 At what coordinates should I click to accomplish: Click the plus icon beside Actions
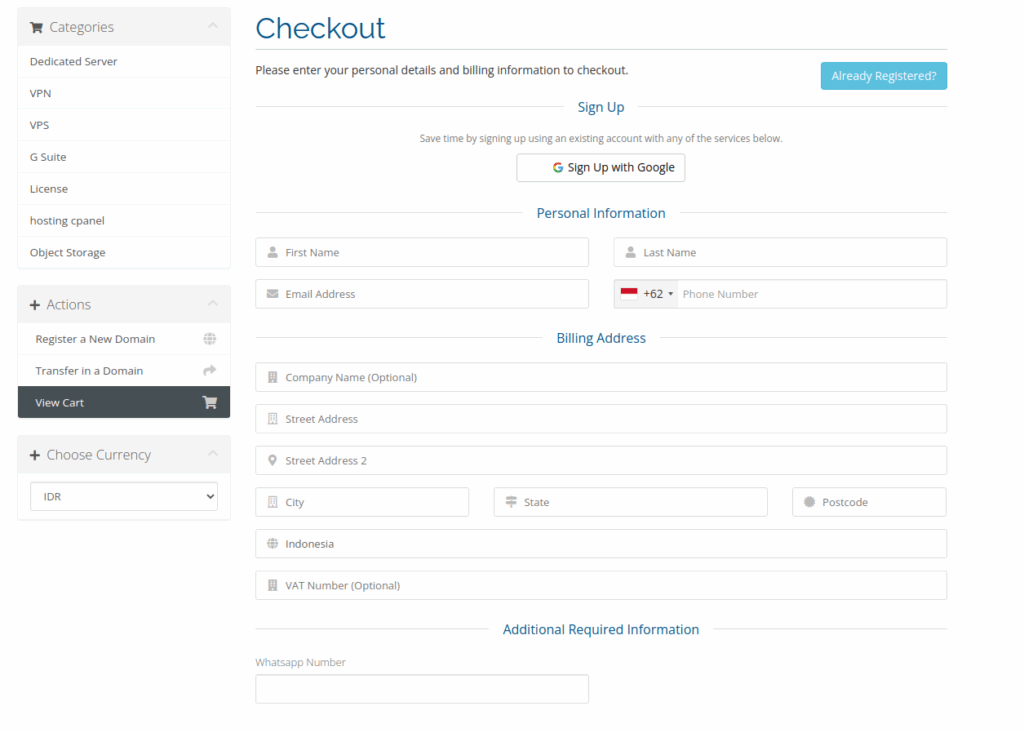click(x=35, y=305)
